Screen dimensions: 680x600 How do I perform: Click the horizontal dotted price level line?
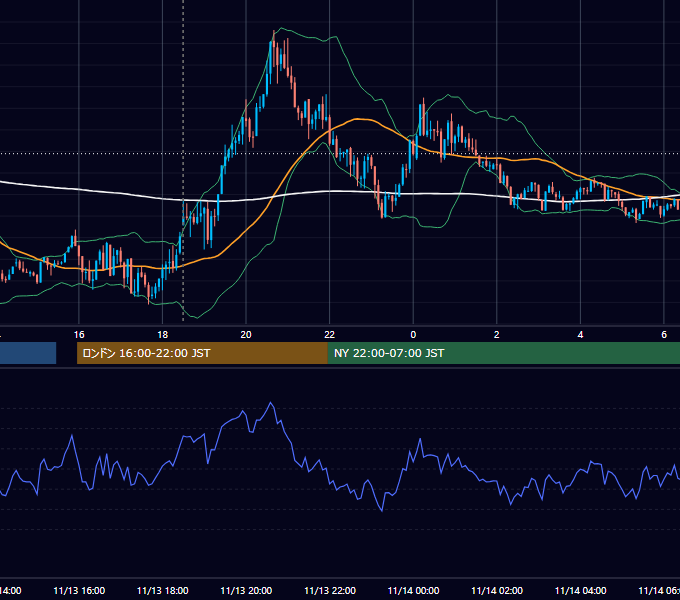(340, 153)
